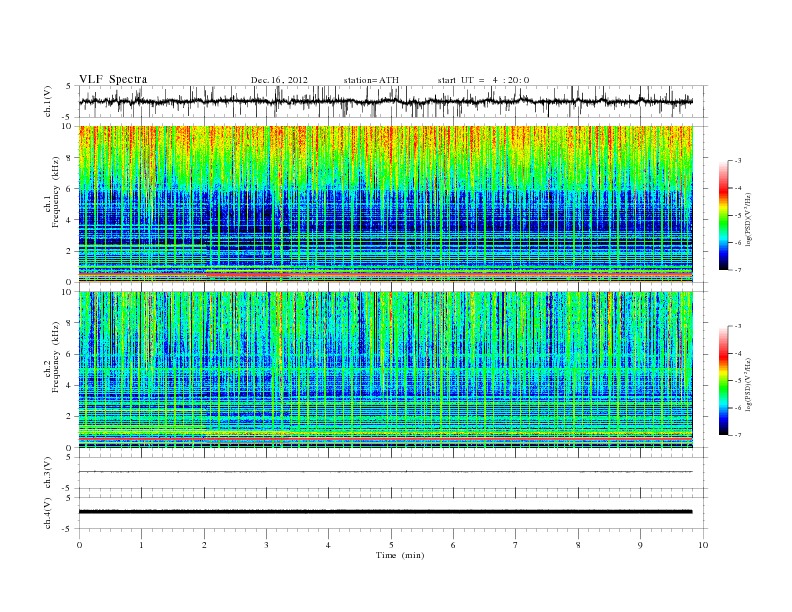Click time axis tick label '0'
The height and width of the screenshot is (612, 792).
pyautogui.click(x=79, y=545)
